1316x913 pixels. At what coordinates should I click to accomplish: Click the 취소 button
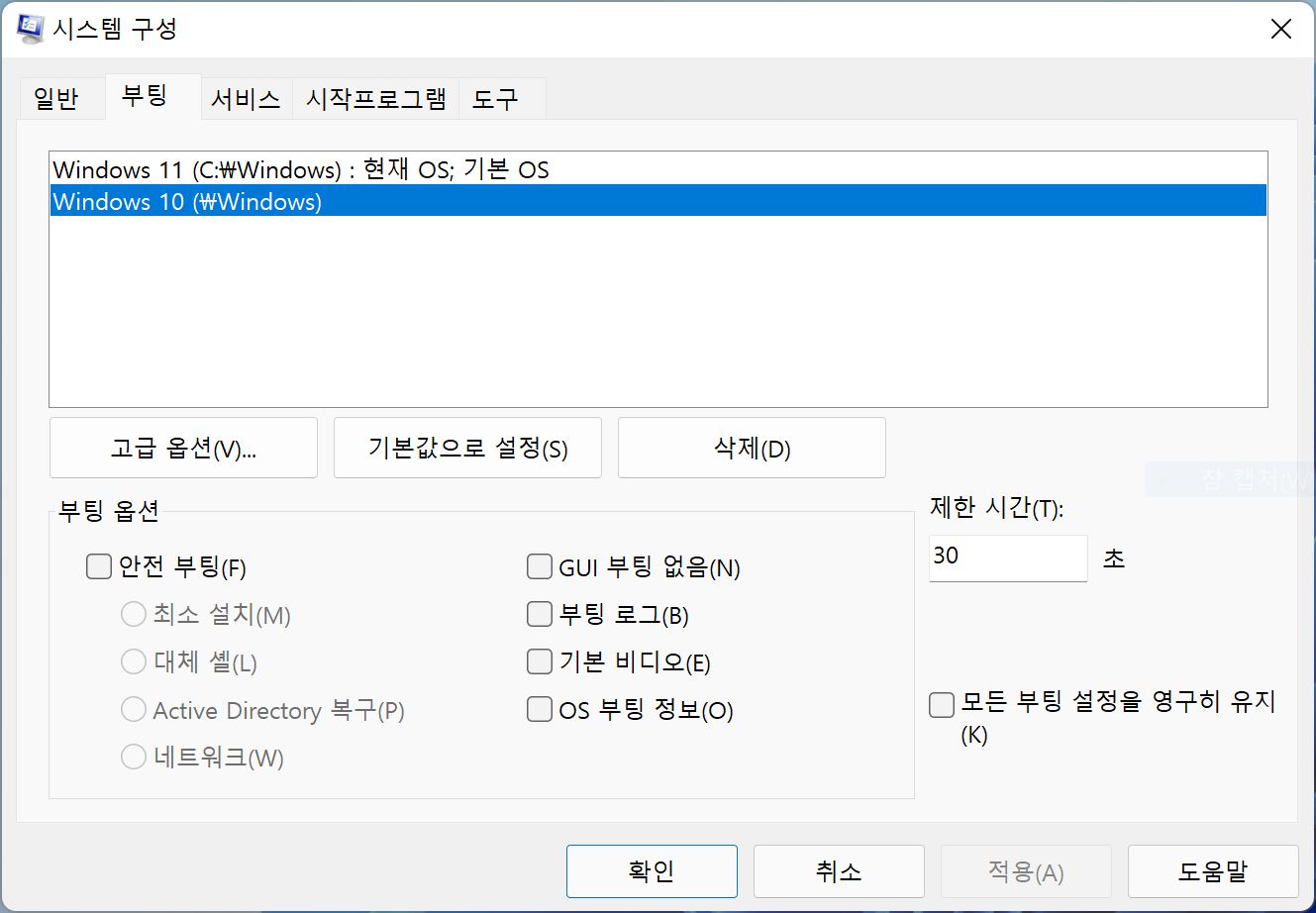[839, 871]
